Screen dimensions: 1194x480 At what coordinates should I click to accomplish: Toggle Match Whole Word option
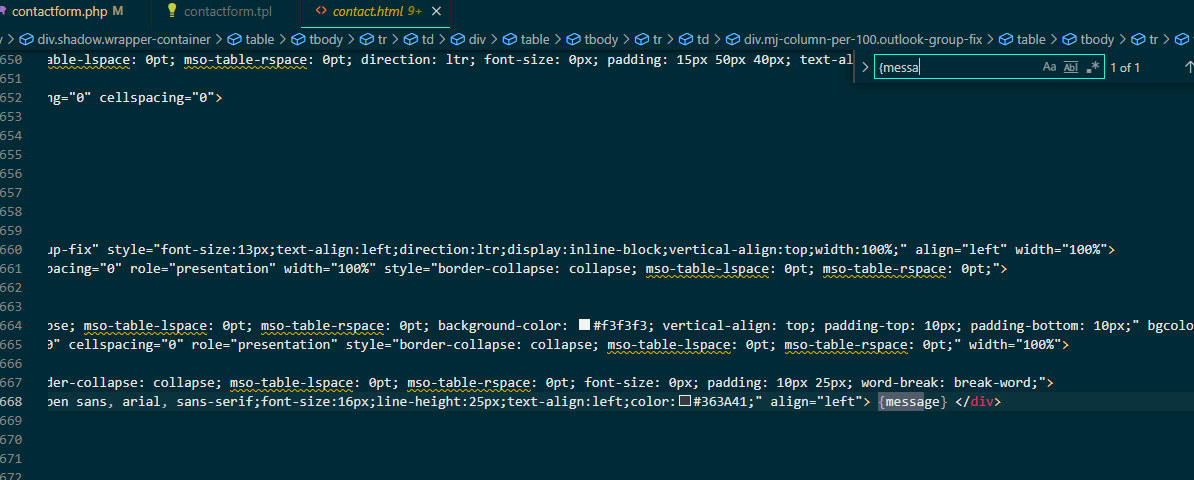point(1071,67)
